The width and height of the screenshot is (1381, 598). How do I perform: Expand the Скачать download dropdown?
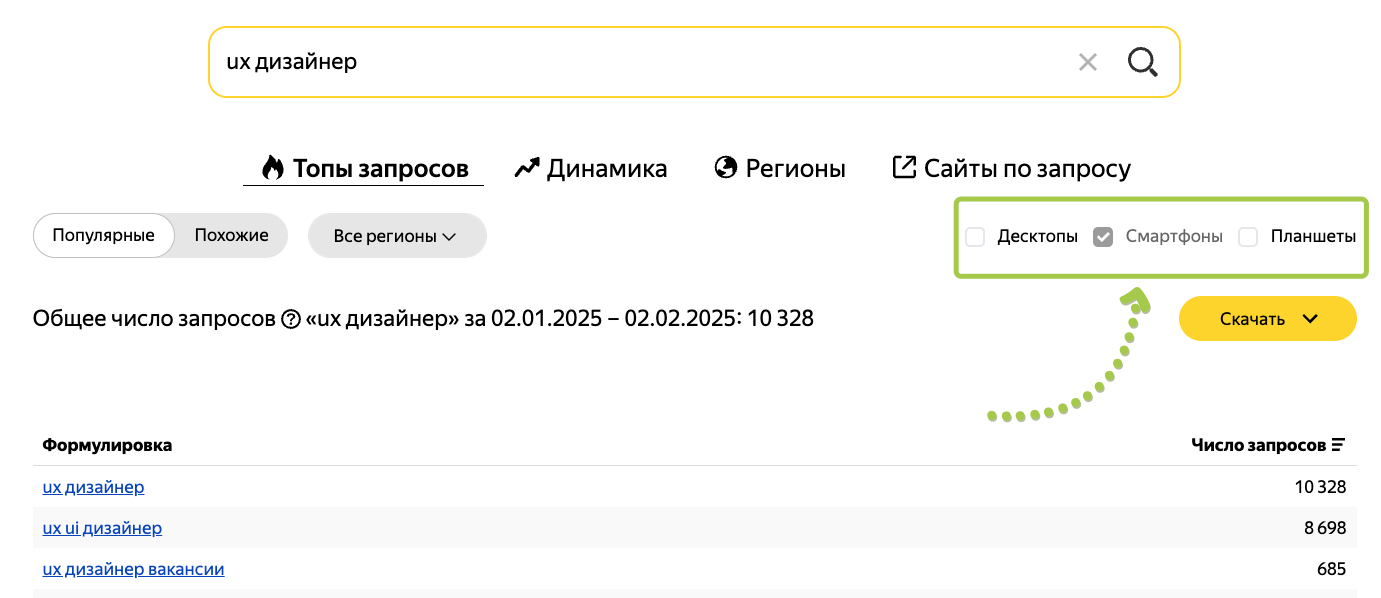(x=1267, y=319)
